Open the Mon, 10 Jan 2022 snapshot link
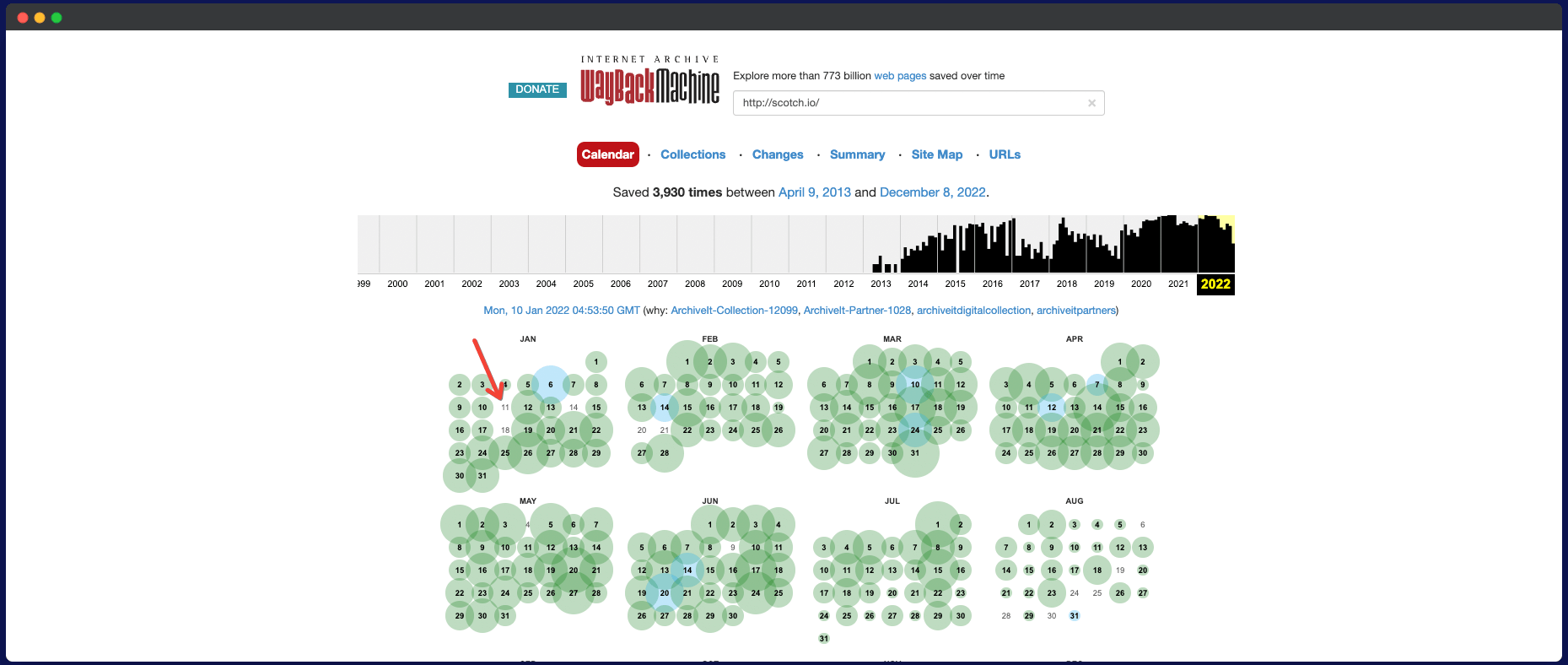1568x665 pixels. [x=562, y=311]
